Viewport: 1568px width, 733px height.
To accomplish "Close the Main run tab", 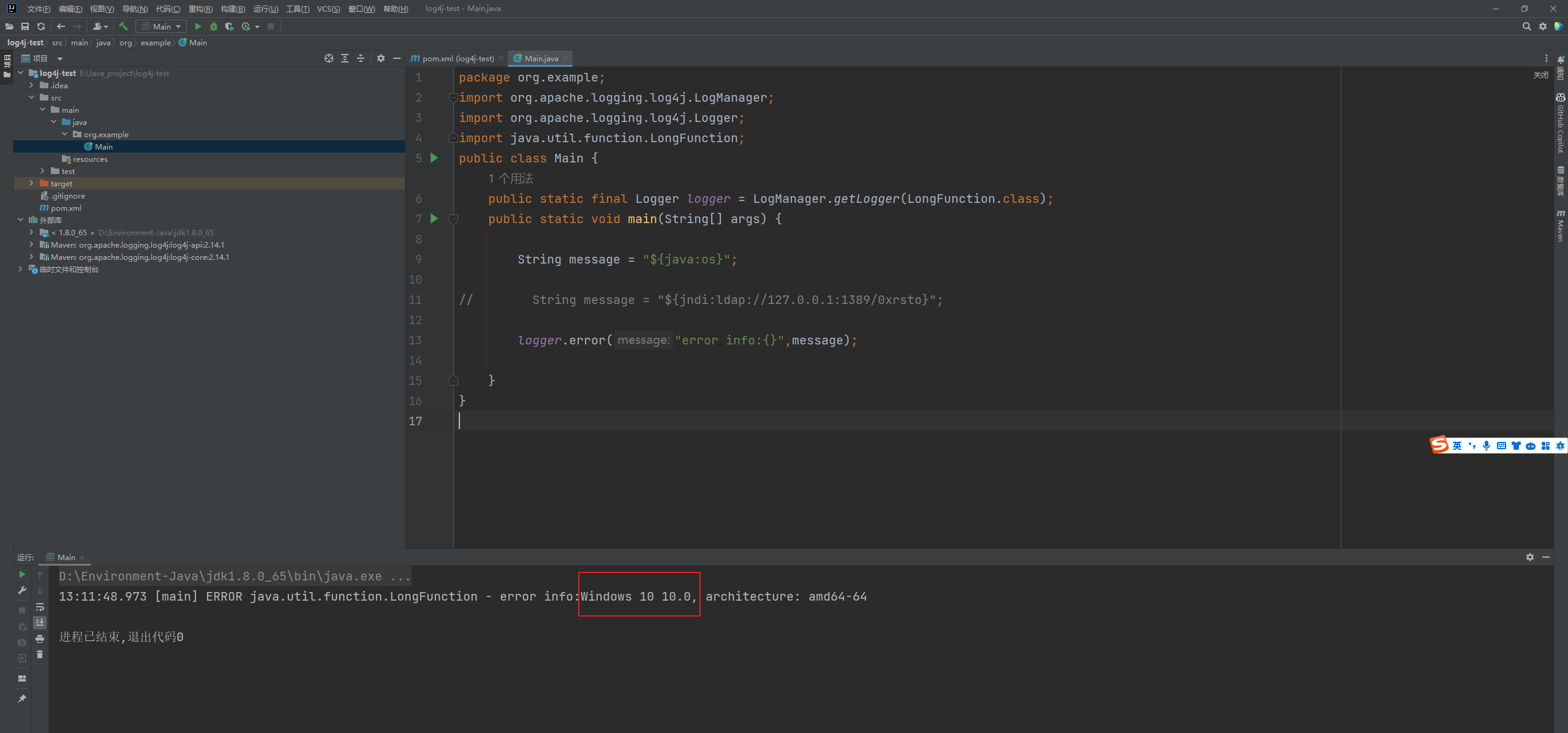I will point(82,558).
